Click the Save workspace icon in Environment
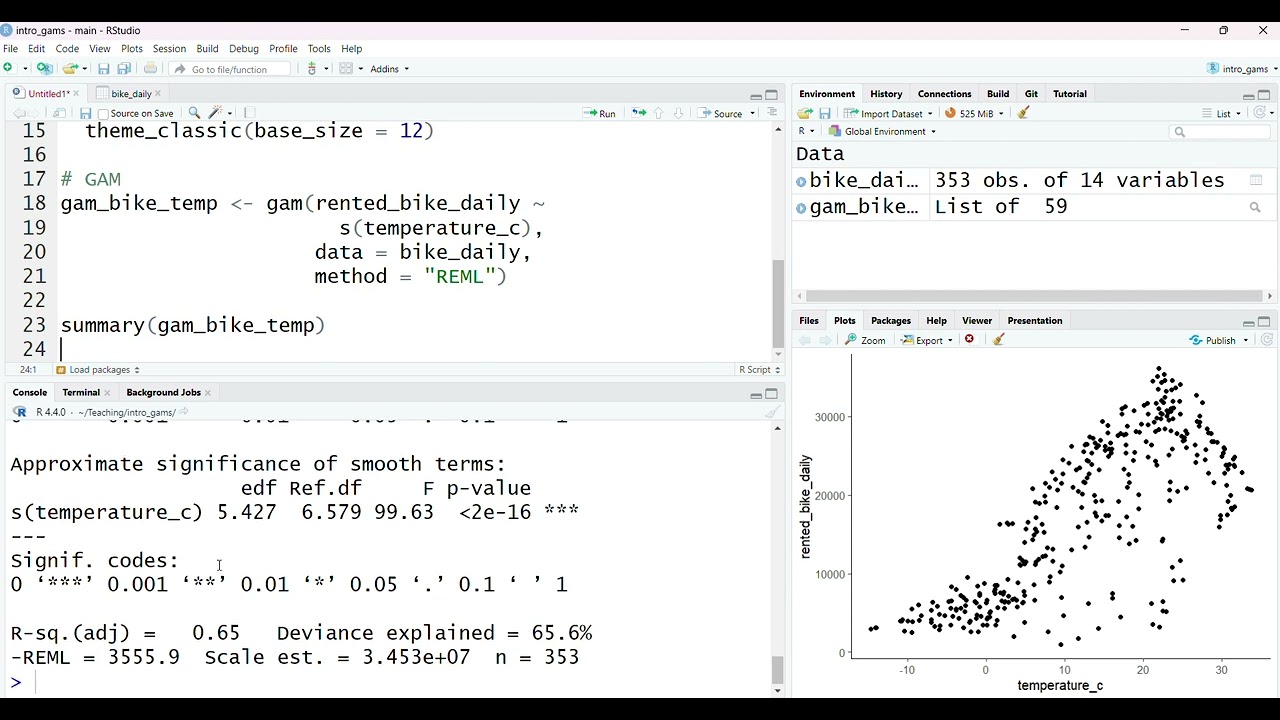This screenshot has height=720, width=1280. click(825, 114)
